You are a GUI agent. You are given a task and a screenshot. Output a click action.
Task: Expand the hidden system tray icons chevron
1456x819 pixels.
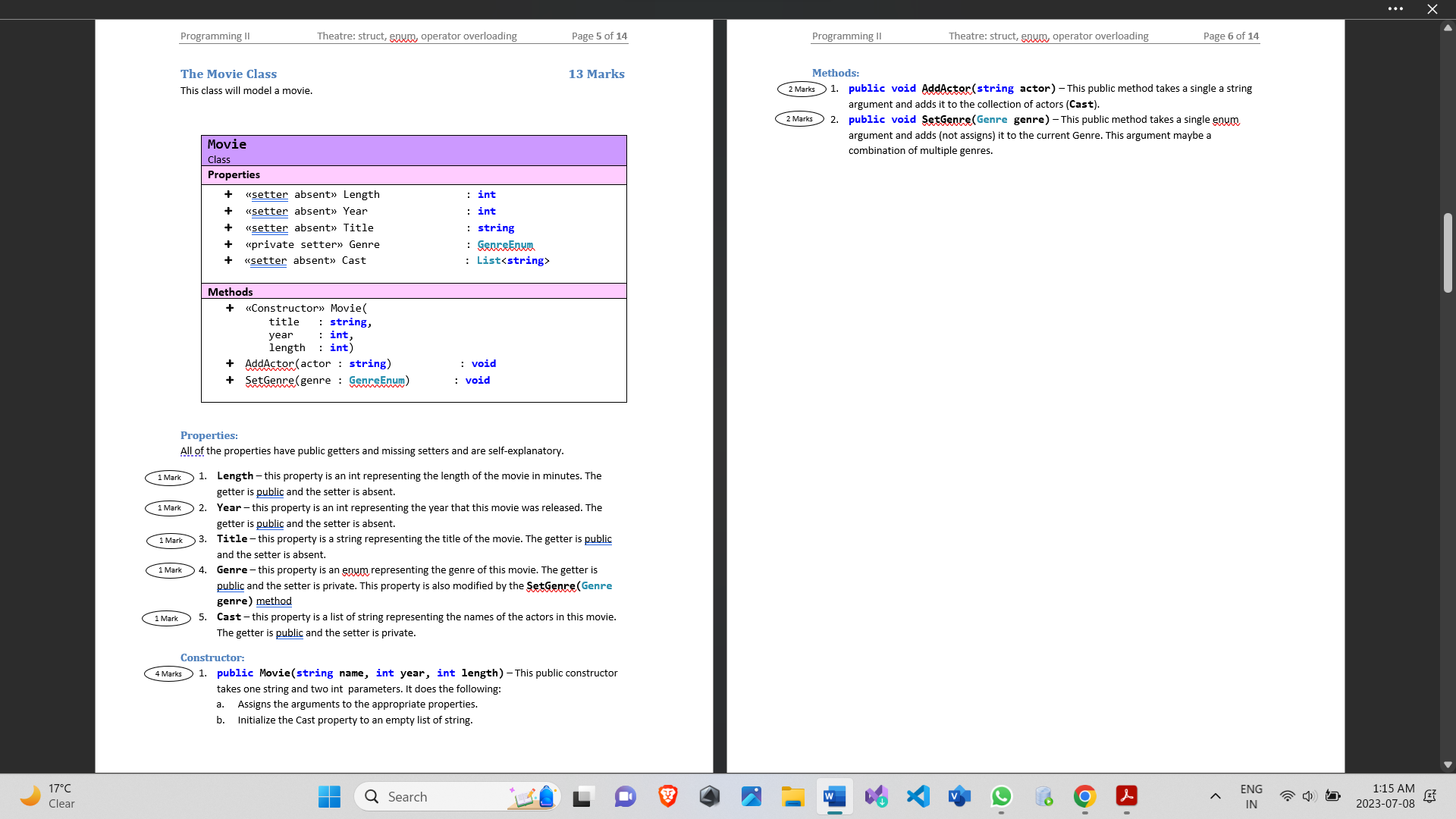click(1215, 796)
